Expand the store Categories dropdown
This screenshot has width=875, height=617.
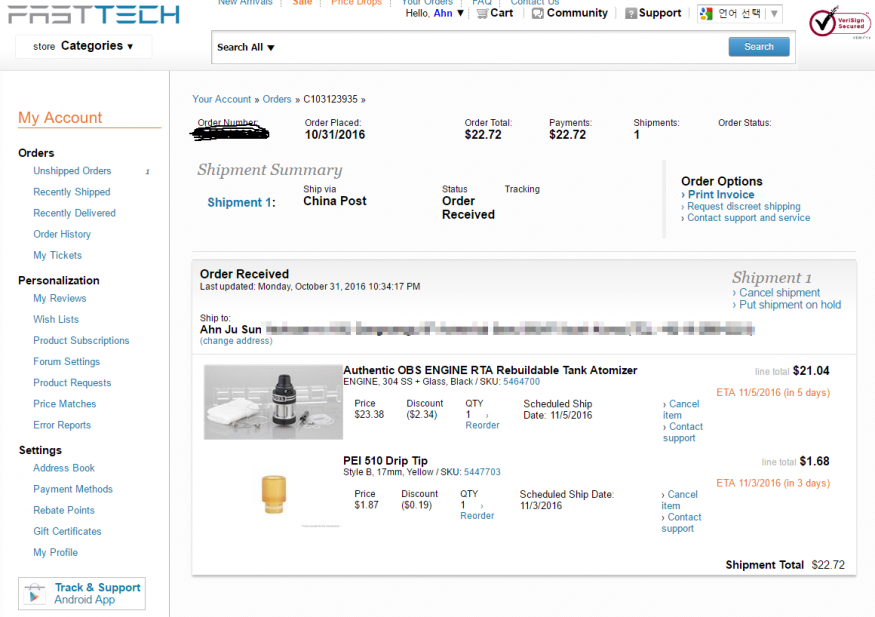click(83, 46)
